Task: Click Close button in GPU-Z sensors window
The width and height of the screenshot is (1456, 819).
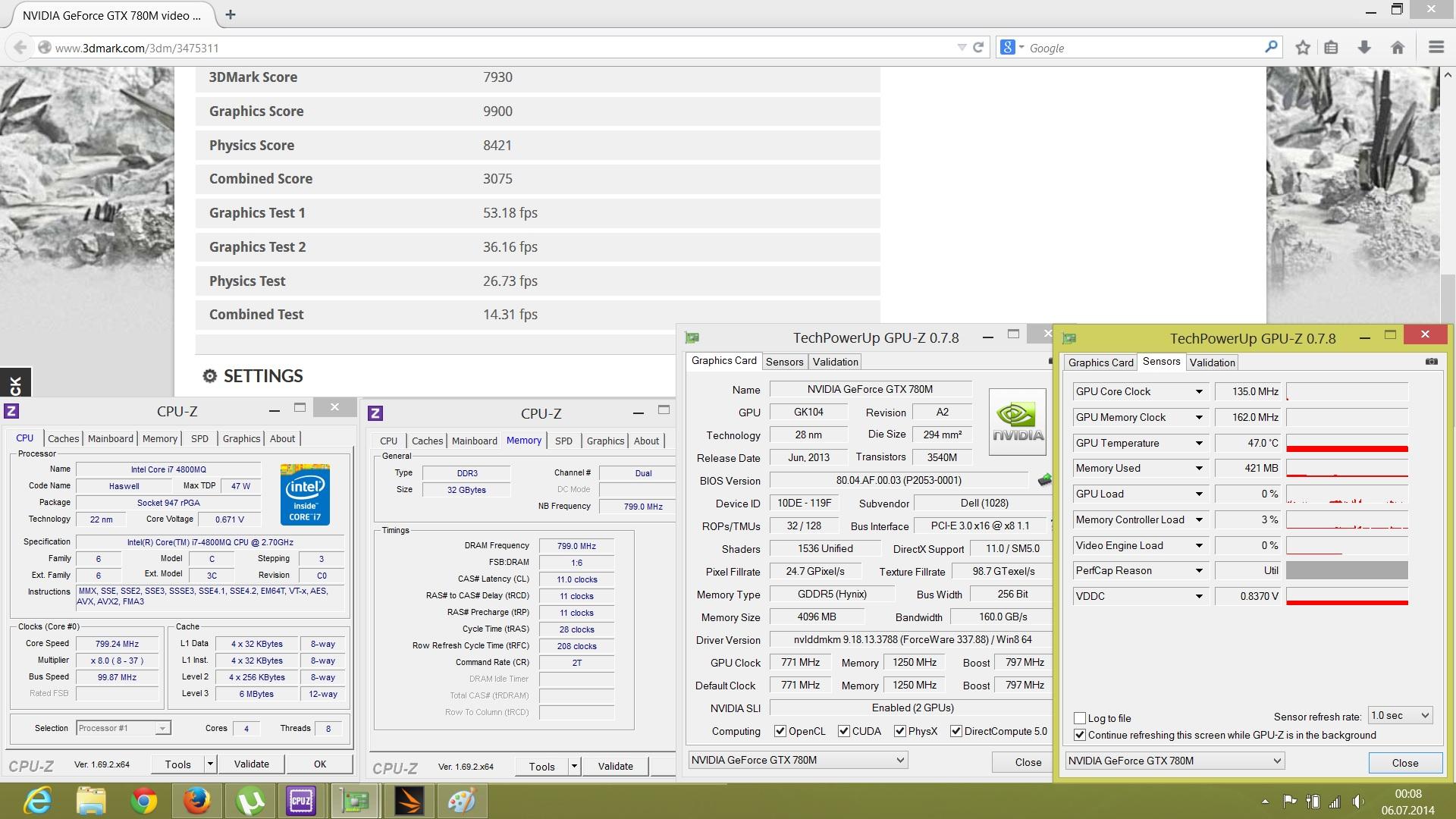Action: pyautogui.click(x=1404, y=763)
